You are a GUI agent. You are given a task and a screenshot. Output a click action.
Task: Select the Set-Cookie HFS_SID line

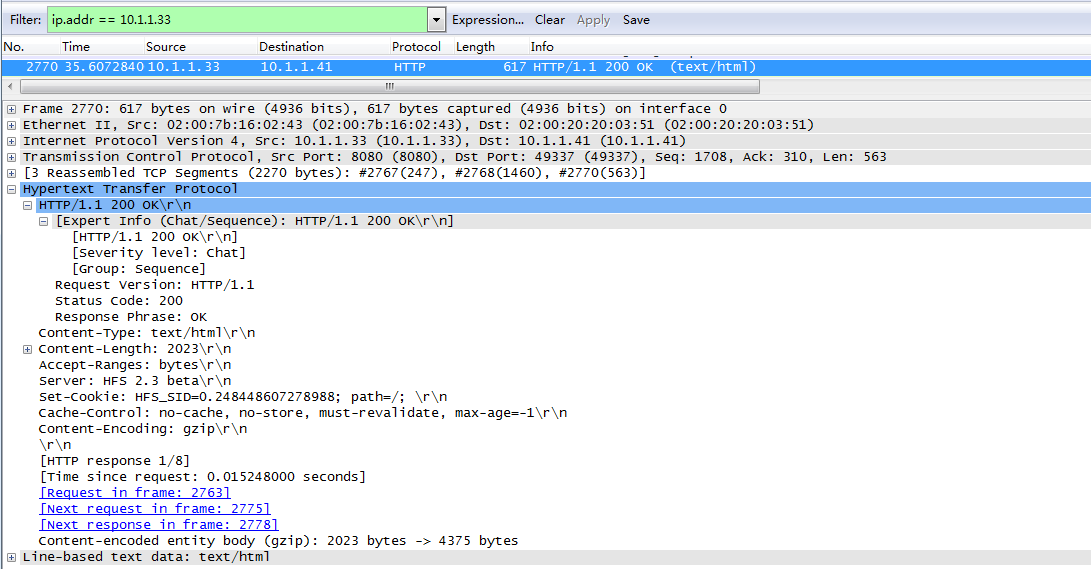243,396
